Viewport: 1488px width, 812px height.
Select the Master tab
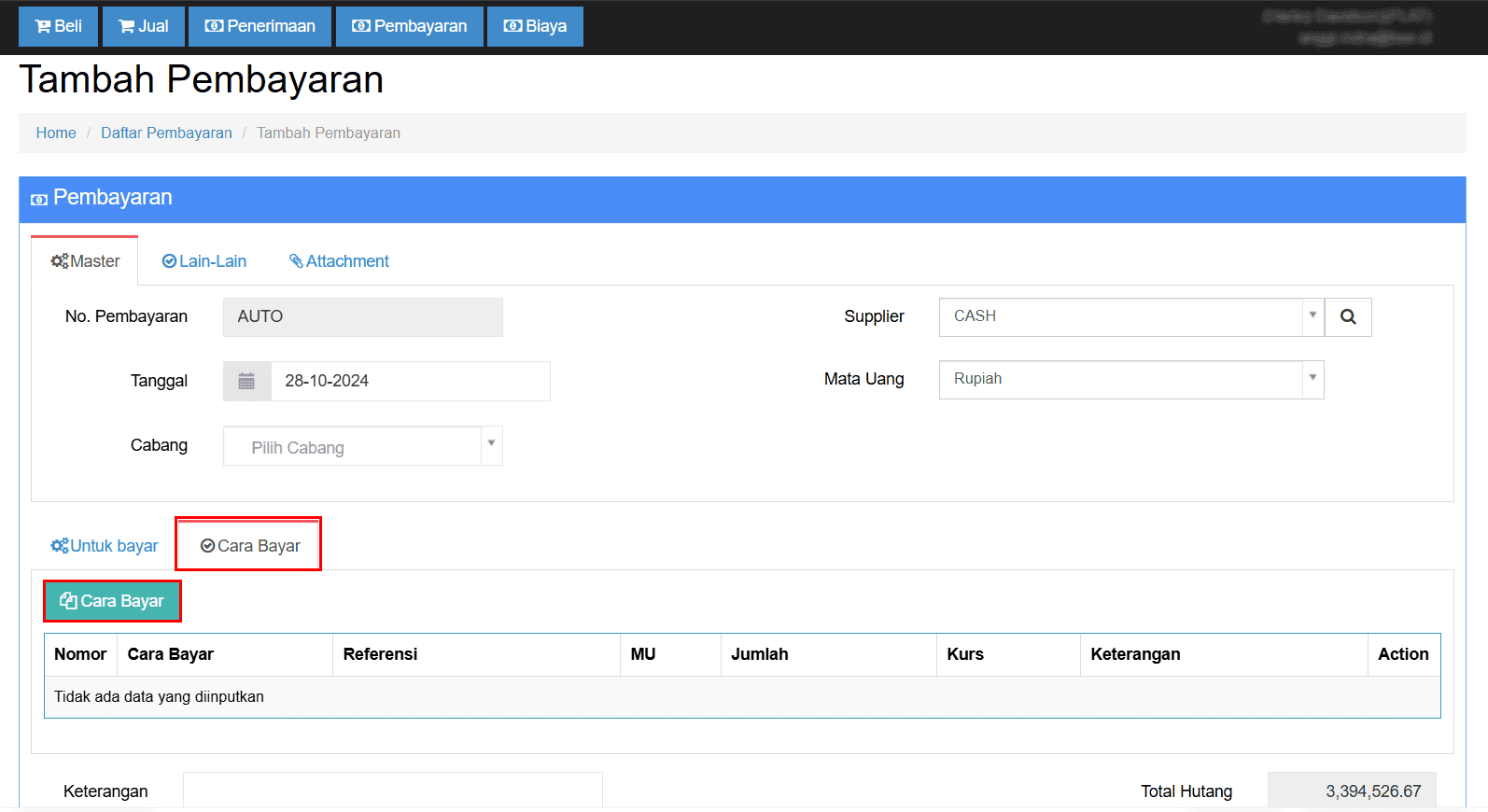[x=85, y=261]
